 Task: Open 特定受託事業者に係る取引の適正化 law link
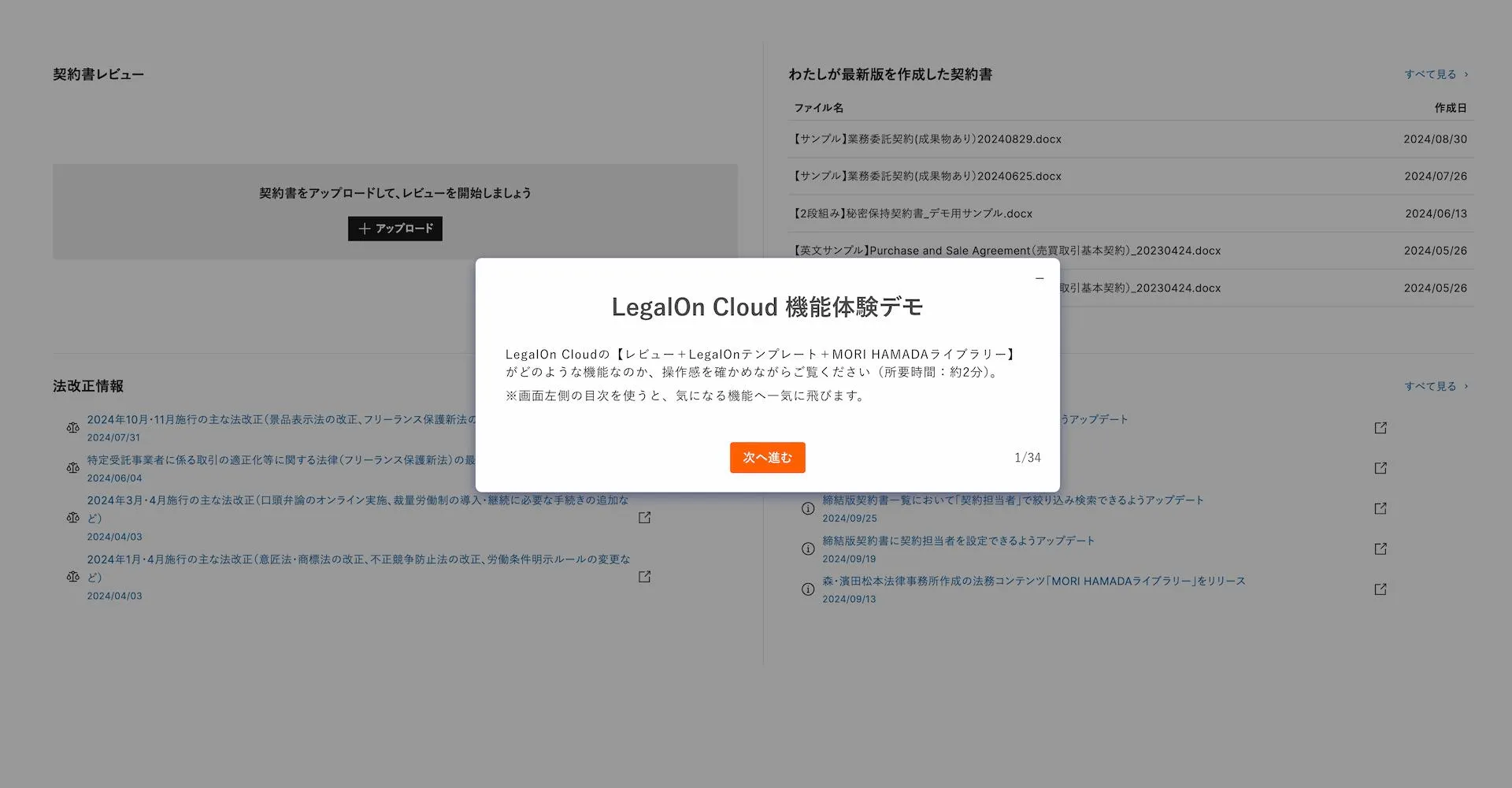coord(281,460)
